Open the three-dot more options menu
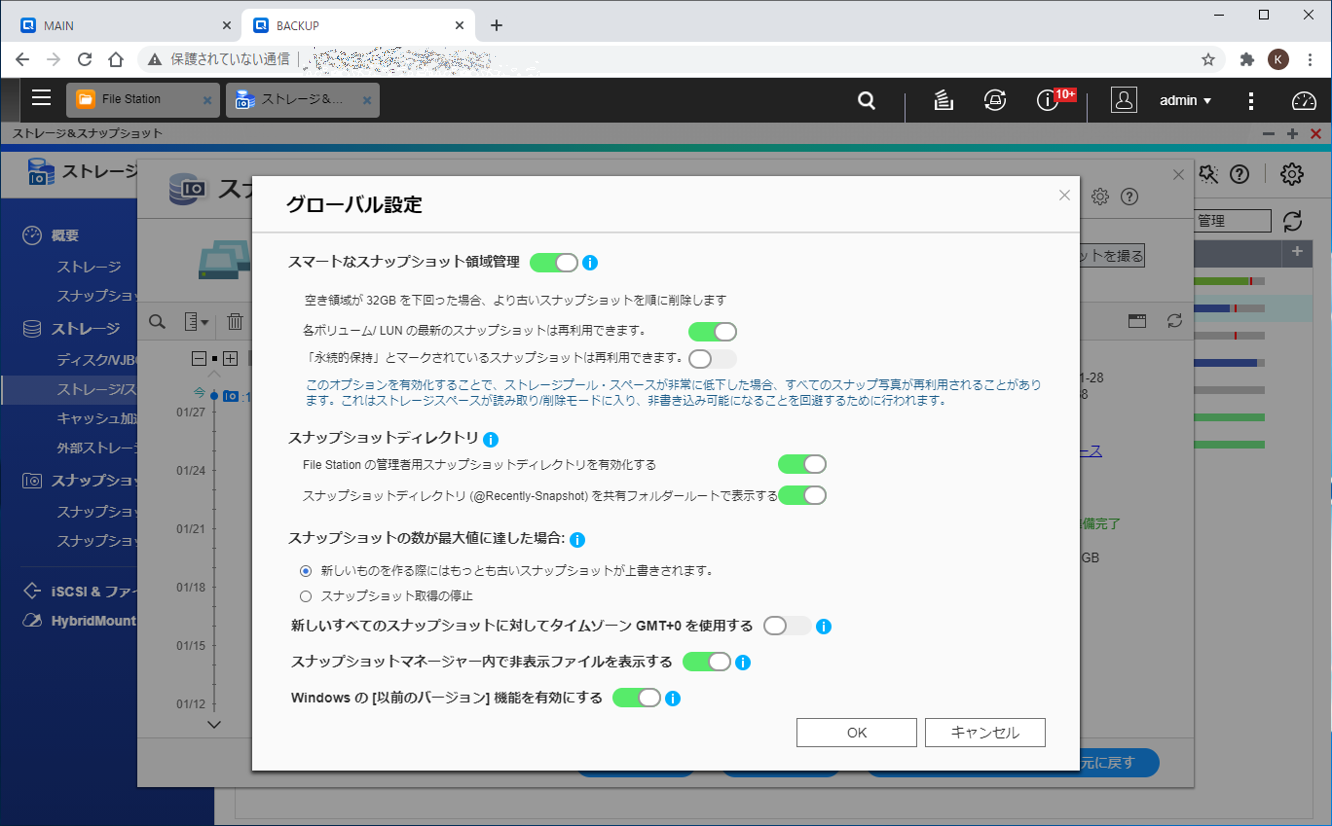 pos(1251,100)
